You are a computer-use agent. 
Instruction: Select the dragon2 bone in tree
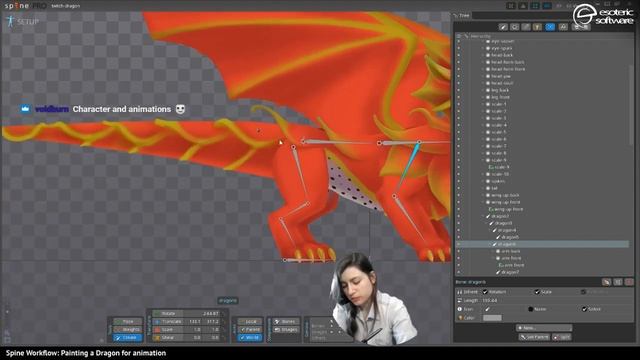[500, 216]
